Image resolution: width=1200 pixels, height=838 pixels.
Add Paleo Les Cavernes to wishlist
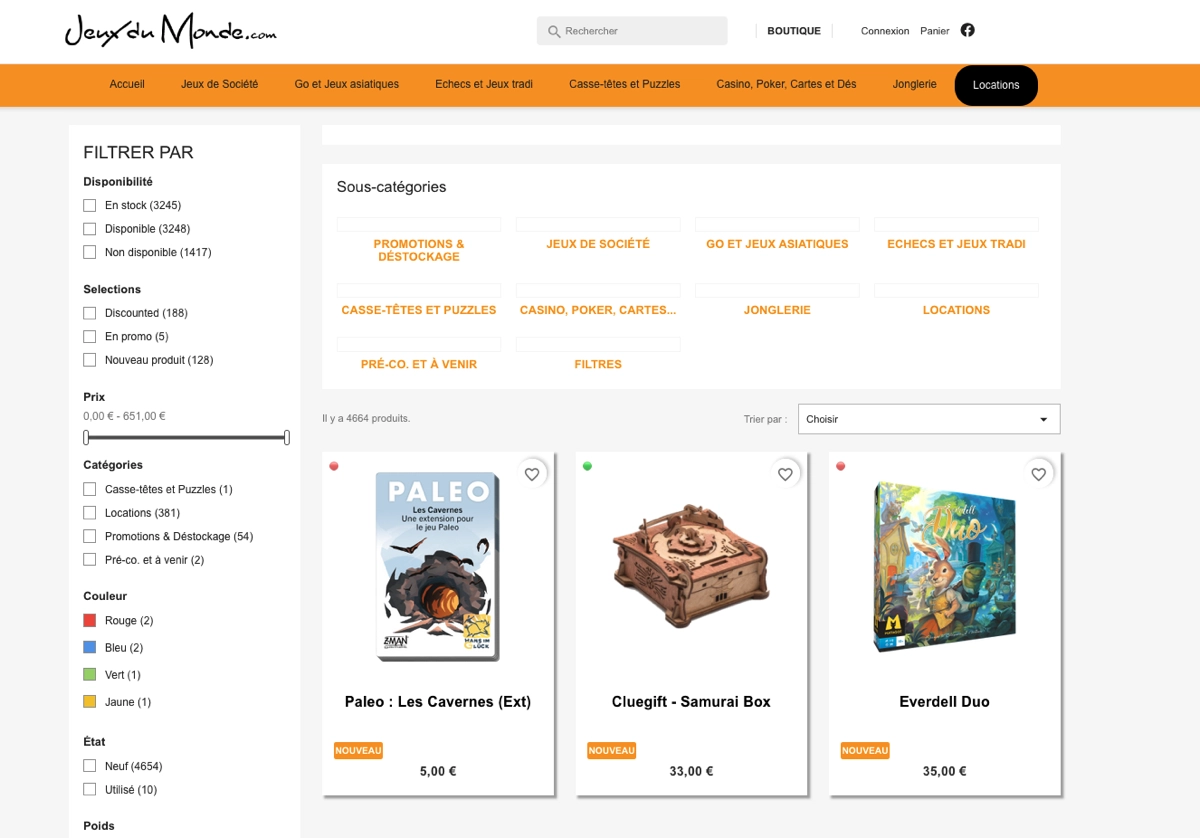coord(532,474)
